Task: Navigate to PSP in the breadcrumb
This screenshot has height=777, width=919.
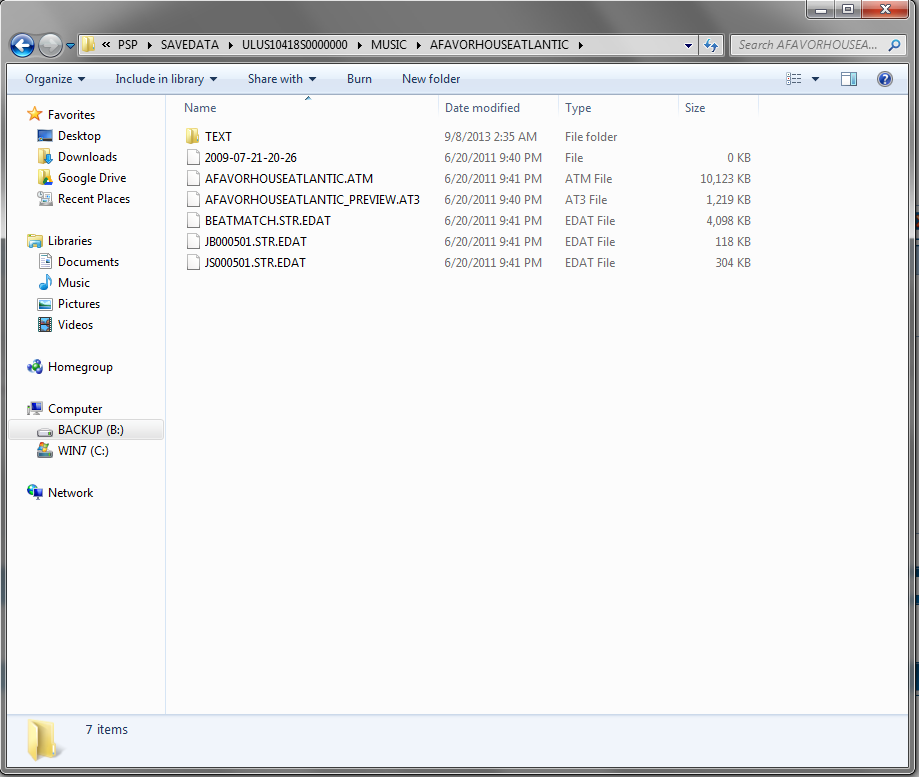Action: (128, 45)
